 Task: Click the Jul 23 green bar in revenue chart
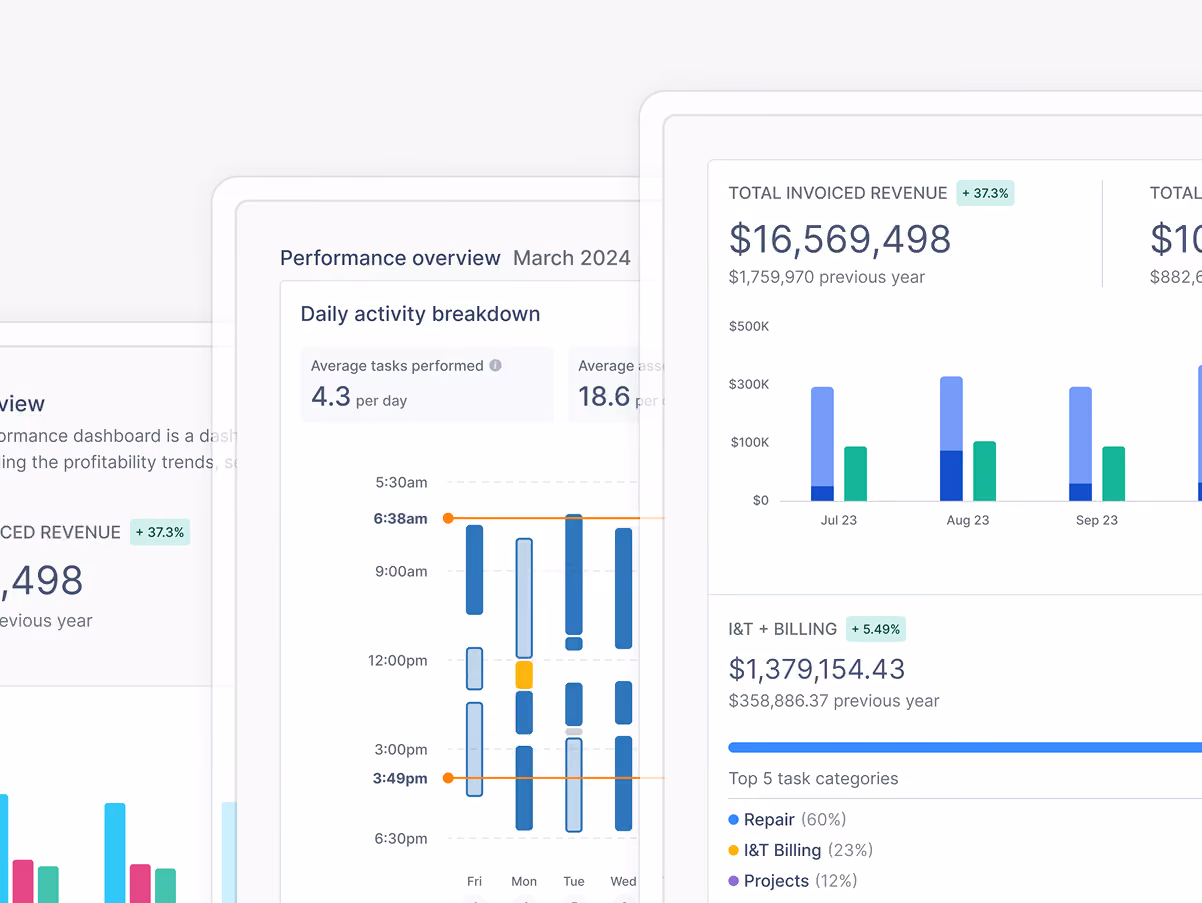pos(855,474)
